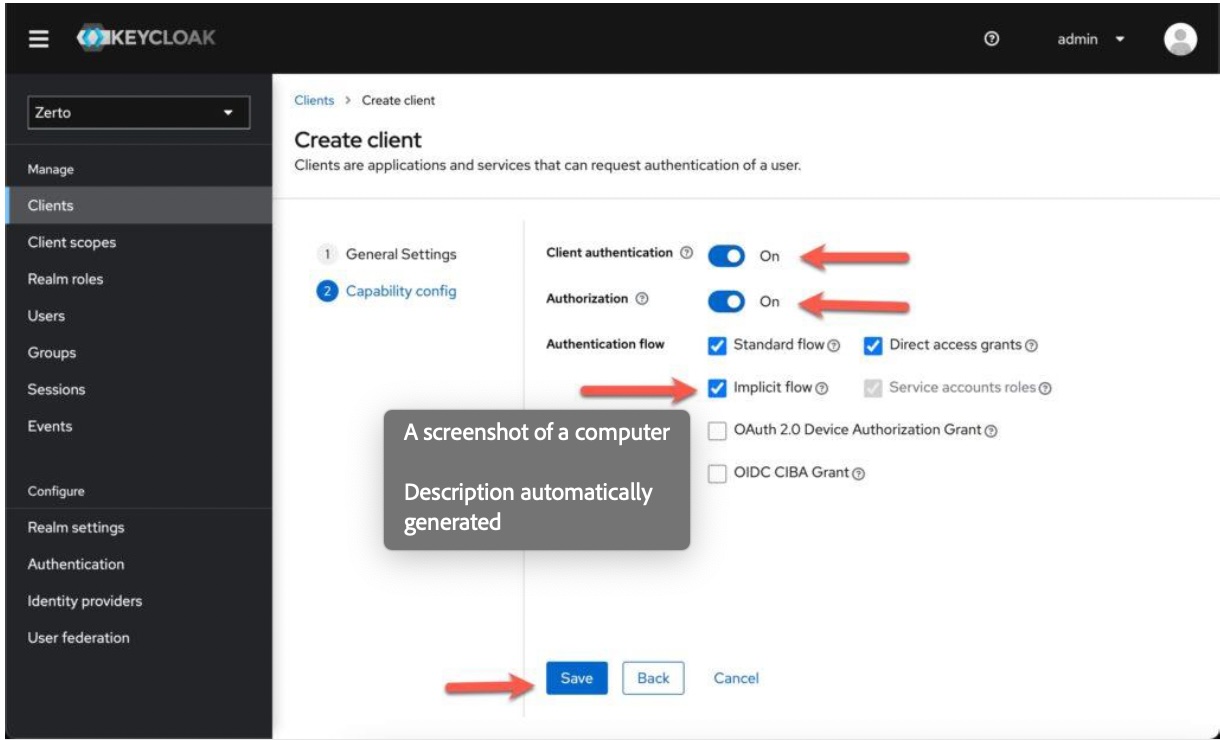The height and width of the screenshot is (740, 1220).
Task: Go Back to previous step
Action: [x=653, y=678]
